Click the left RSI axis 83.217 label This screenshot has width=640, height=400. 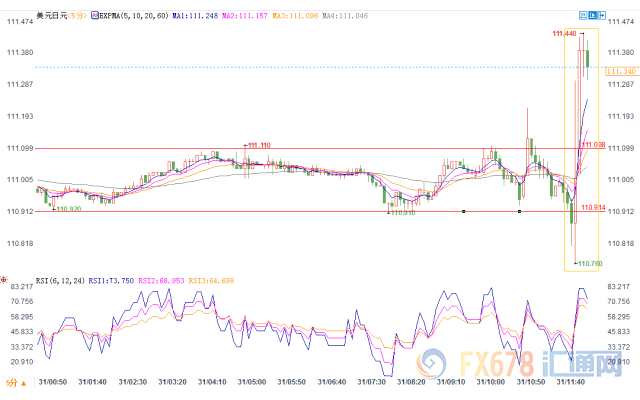coord(22,287)
